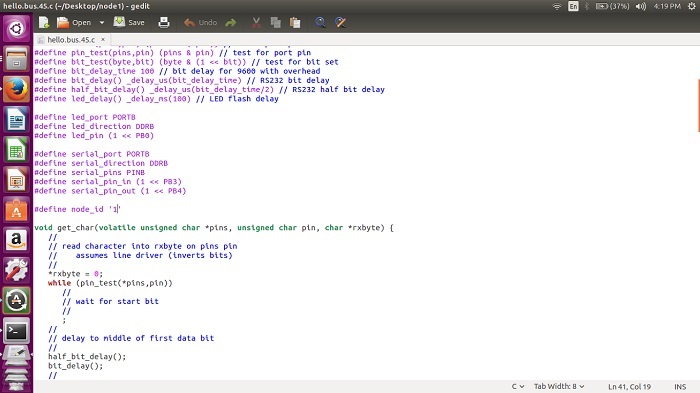Open Files manager in launcher

(x=17, y=59)
